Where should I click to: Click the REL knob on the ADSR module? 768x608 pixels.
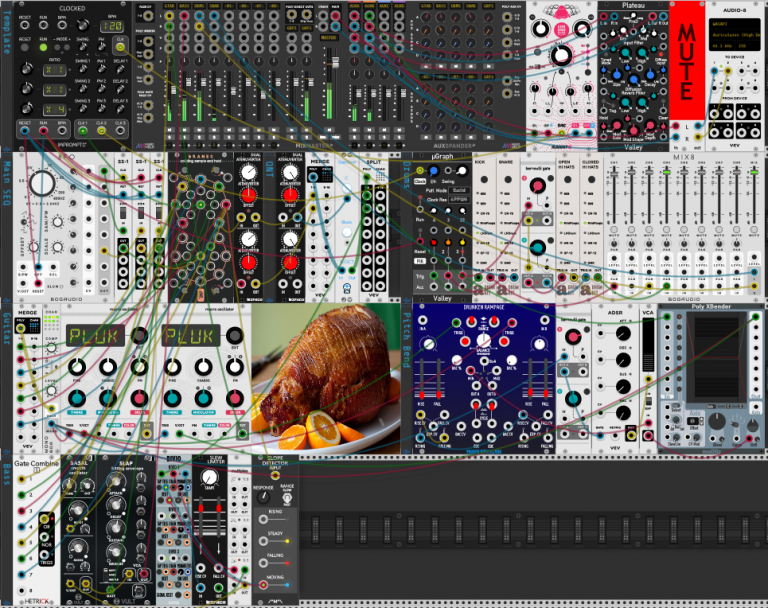(623, 413)
